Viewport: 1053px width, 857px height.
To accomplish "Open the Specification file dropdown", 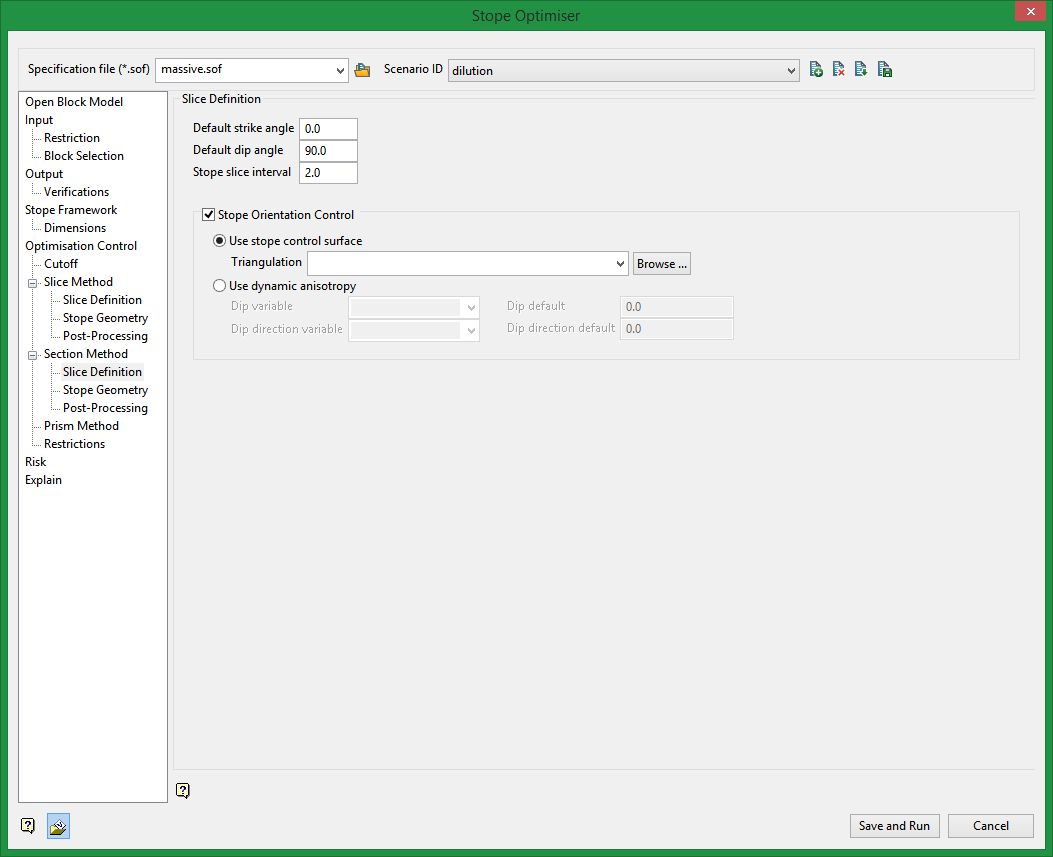I will pos(341,70).
